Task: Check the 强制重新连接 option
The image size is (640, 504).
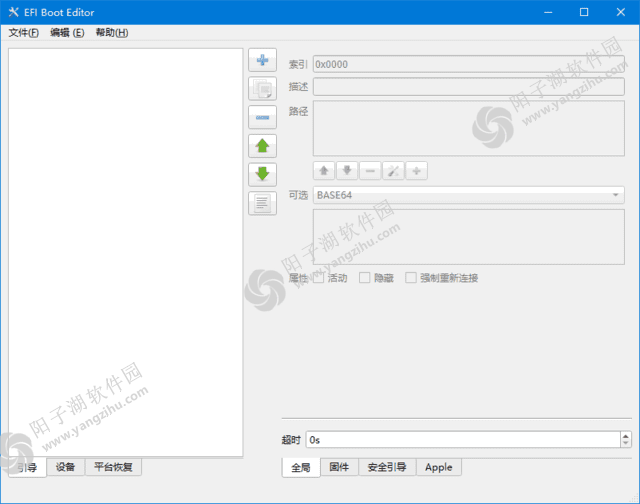Action: pyautogui.click(x=411, y=278)
